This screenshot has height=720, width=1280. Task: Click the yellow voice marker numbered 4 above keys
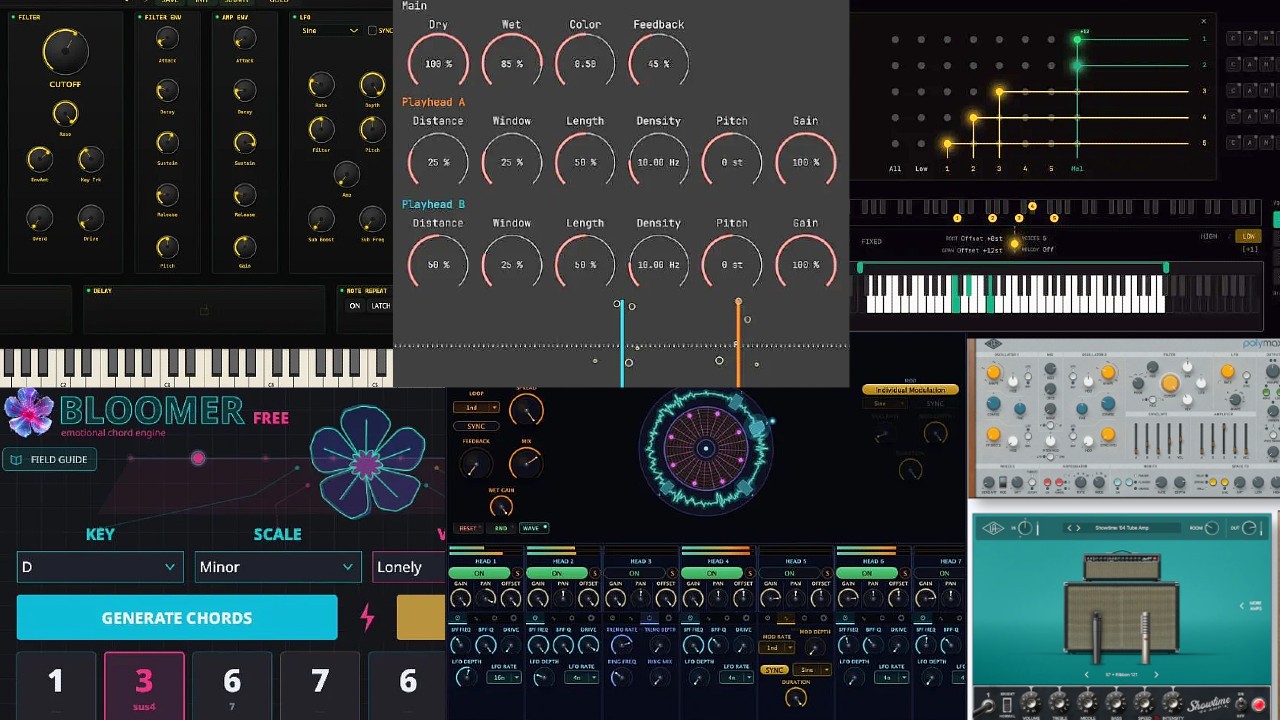[1032, 206]
